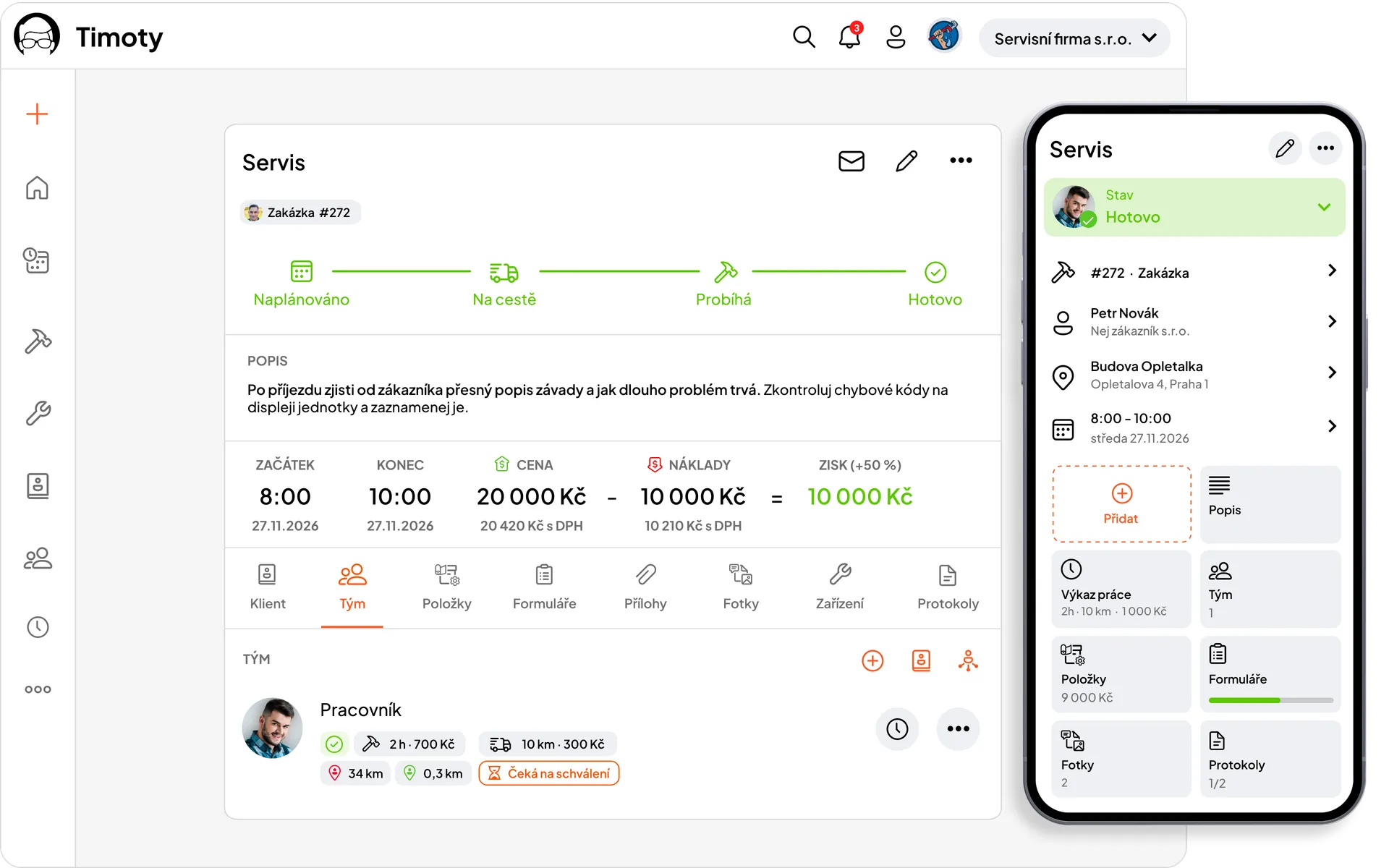Click the search magnifier icon

[x=804, y=37]
